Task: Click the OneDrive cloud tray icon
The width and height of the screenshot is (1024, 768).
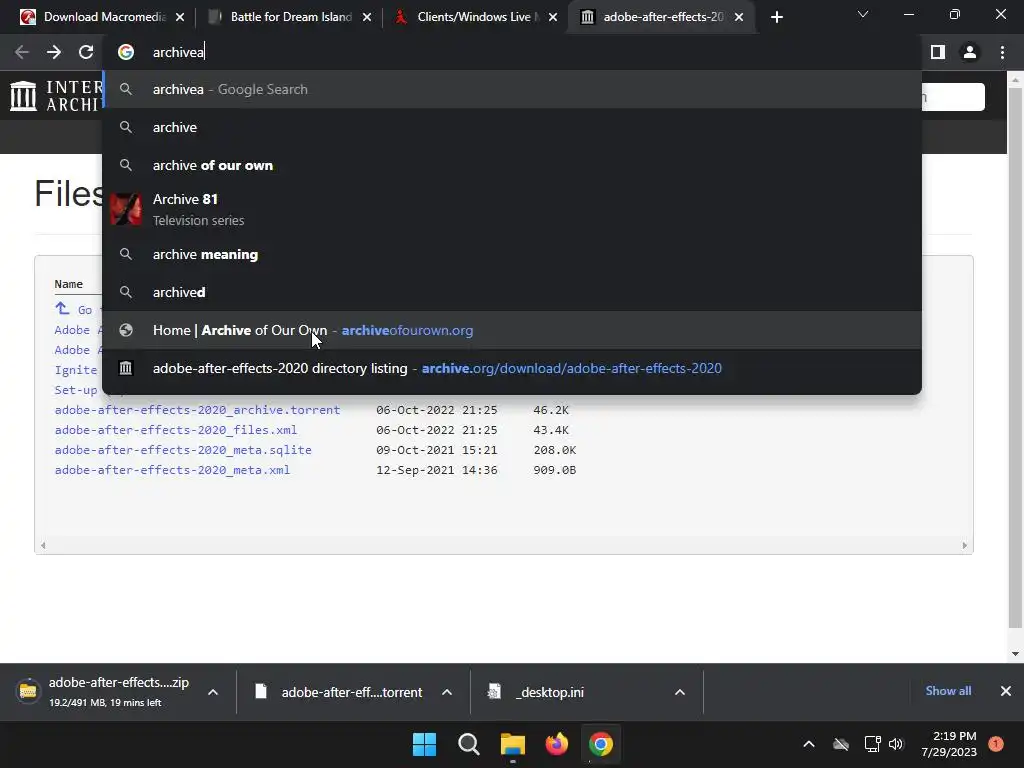Action: [x=841, y=744]
